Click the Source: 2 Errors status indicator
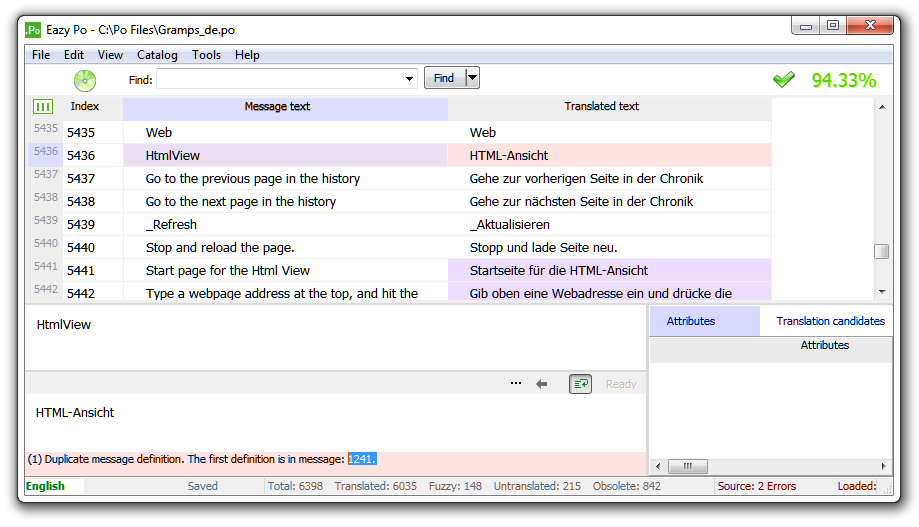Viewport: 919px width, 527px height. pyautogui.click(x=756, y=486)
